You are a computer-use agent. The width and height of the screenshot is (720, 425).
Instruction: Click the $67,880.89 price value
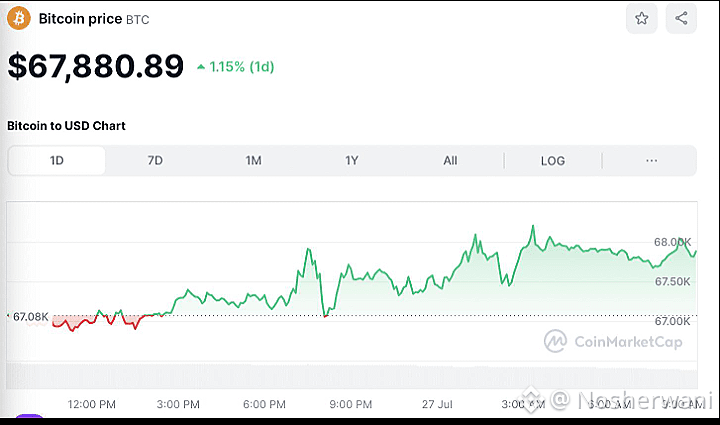click(x=96, y=66)
